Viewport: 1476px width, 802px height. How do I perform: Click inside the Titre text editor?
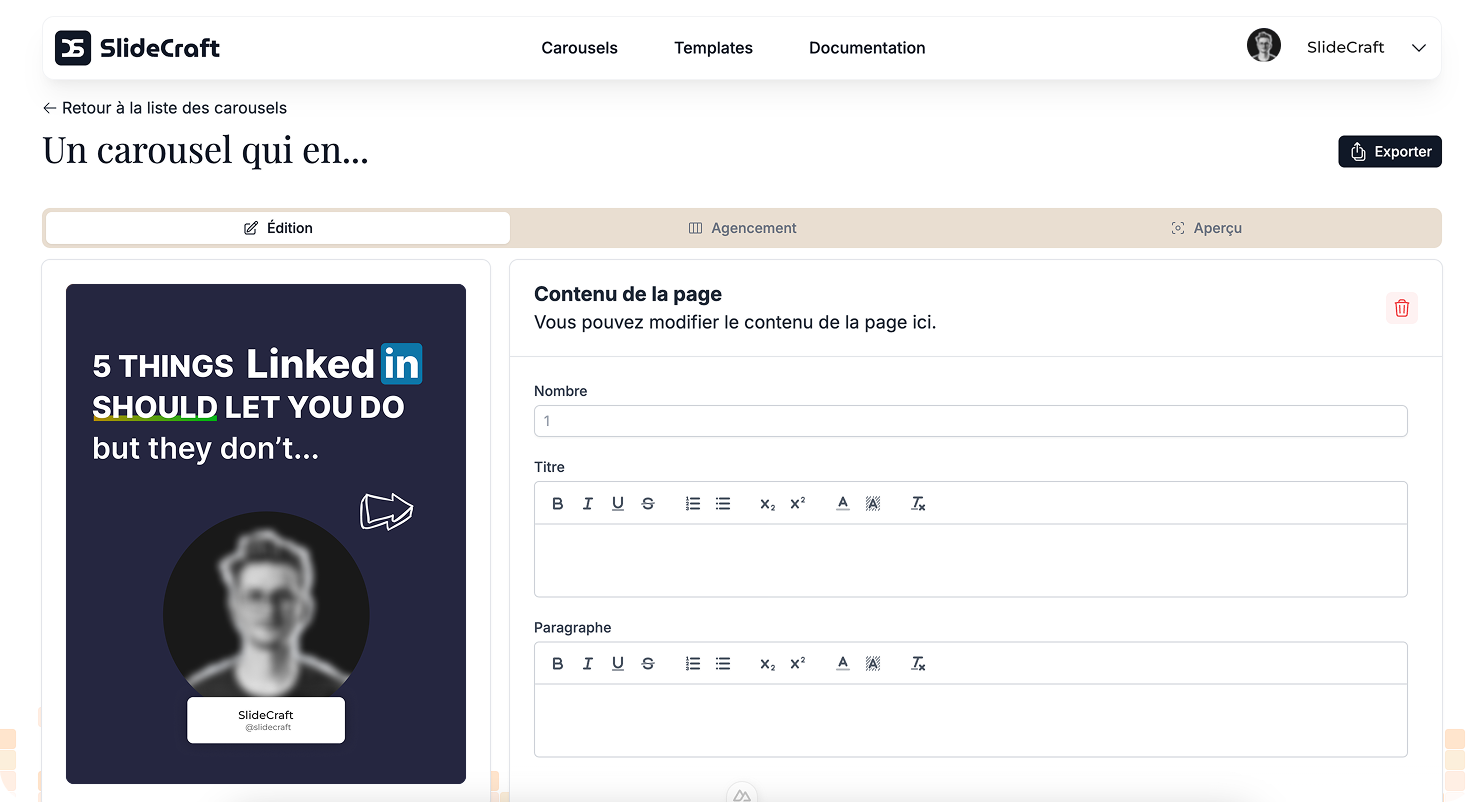coord(971,560)
